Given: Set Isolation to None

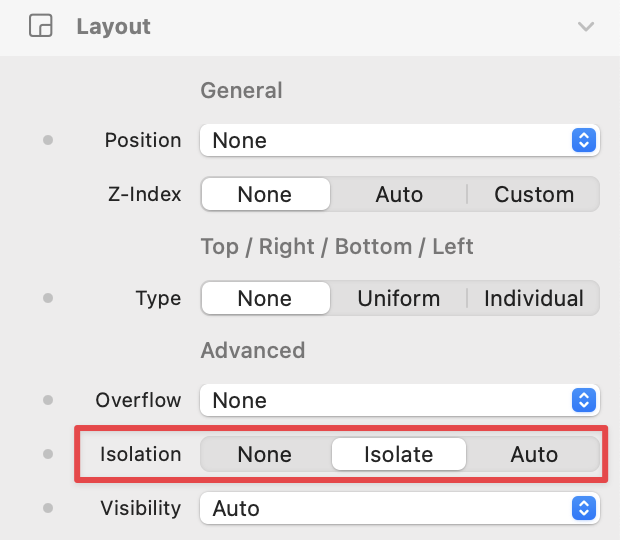Looking at the screenshot, I should [x=265, y=455].
